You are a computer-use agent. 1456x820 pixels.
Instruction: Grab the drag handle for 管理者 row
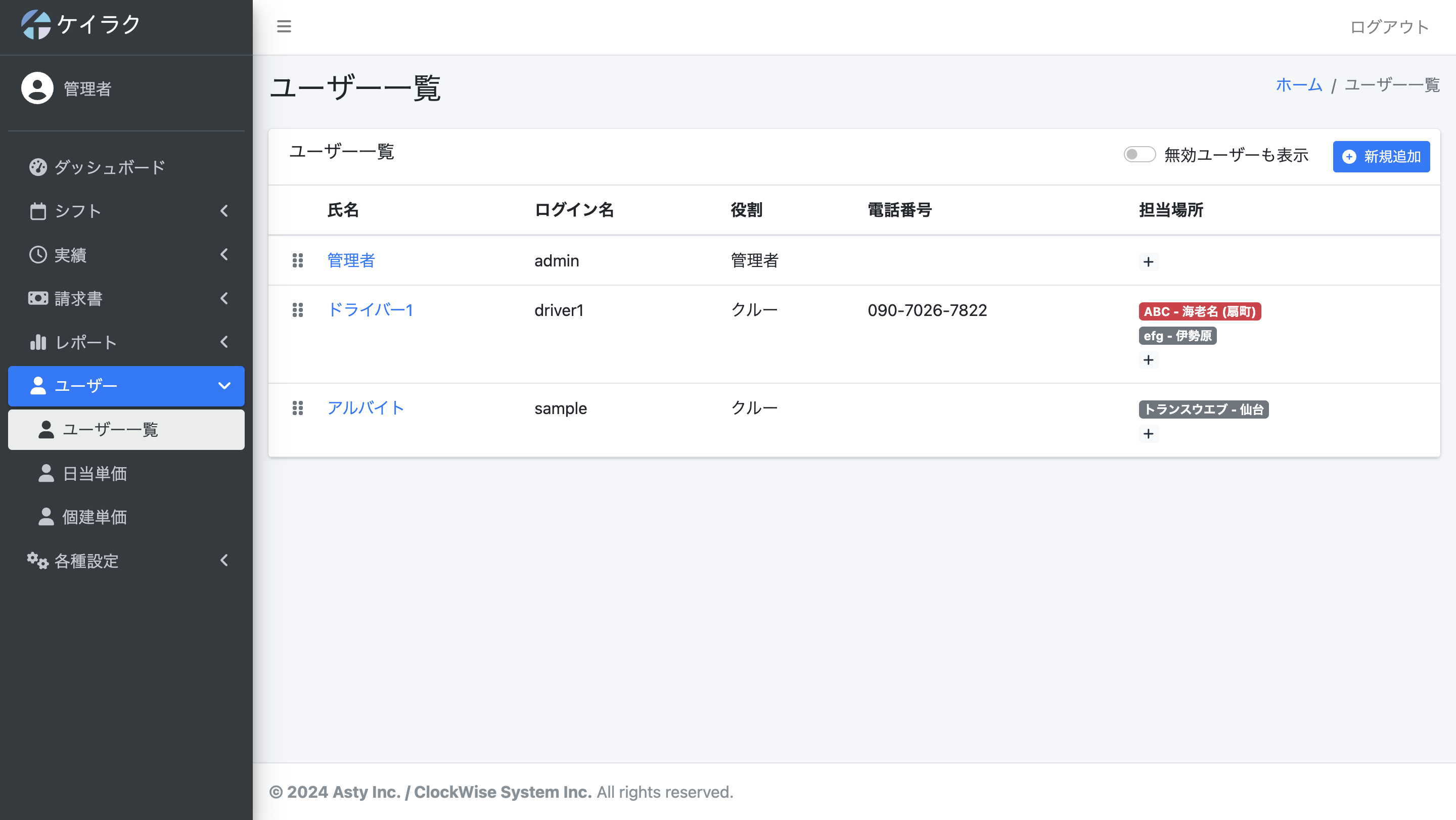297,260
